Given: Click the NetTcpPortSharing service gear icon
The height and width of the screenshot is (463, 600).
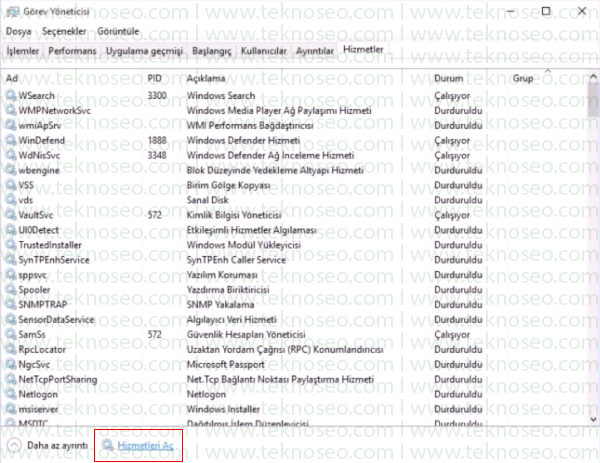Looking at the screenshot, I should click(11, 379).
